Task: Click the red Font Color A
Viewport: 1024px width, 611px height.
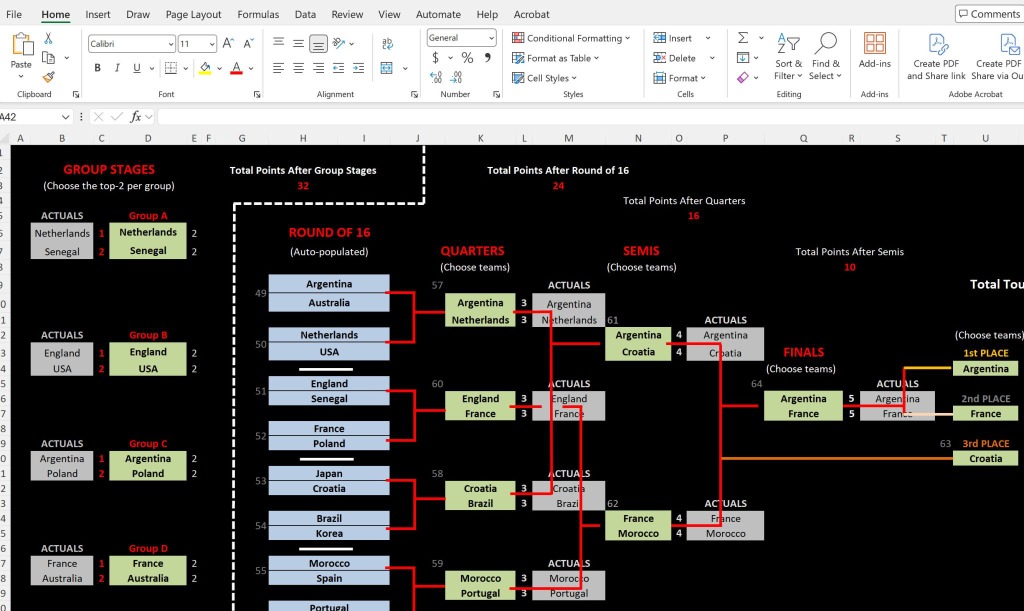Action: click(236, 68)
